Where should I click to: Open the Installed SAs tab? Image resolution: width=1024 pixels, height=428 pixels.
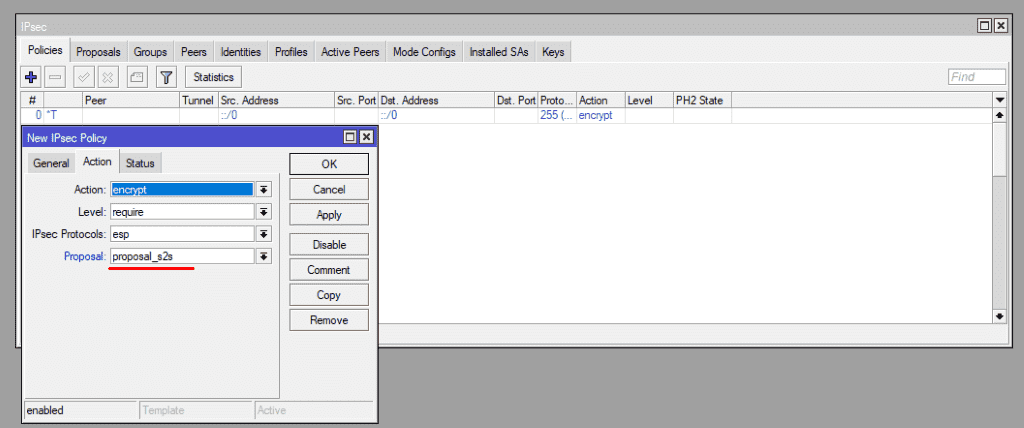[499, 52]
